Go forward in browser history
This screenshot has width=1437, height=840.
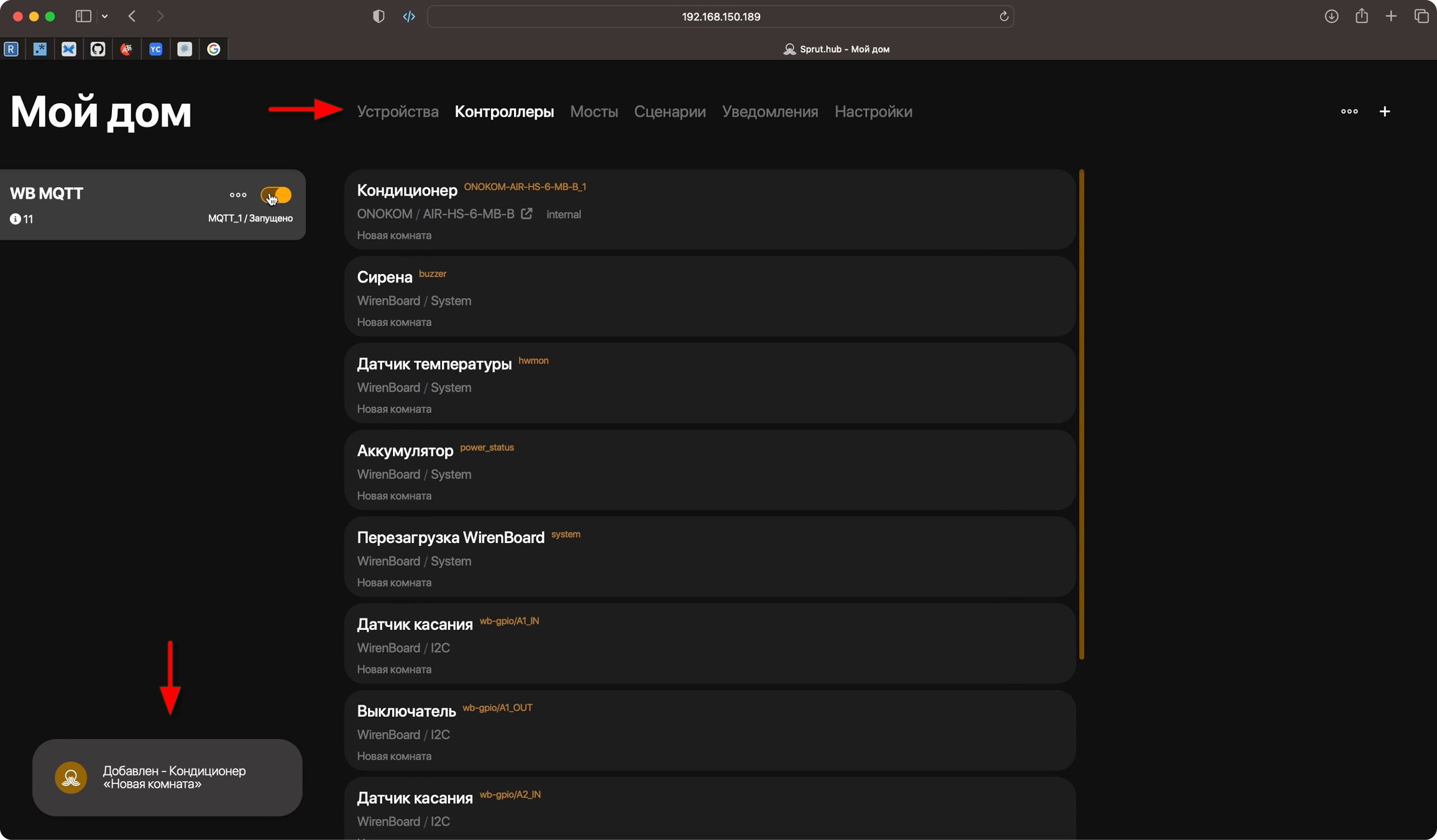[x=160, y=16]
